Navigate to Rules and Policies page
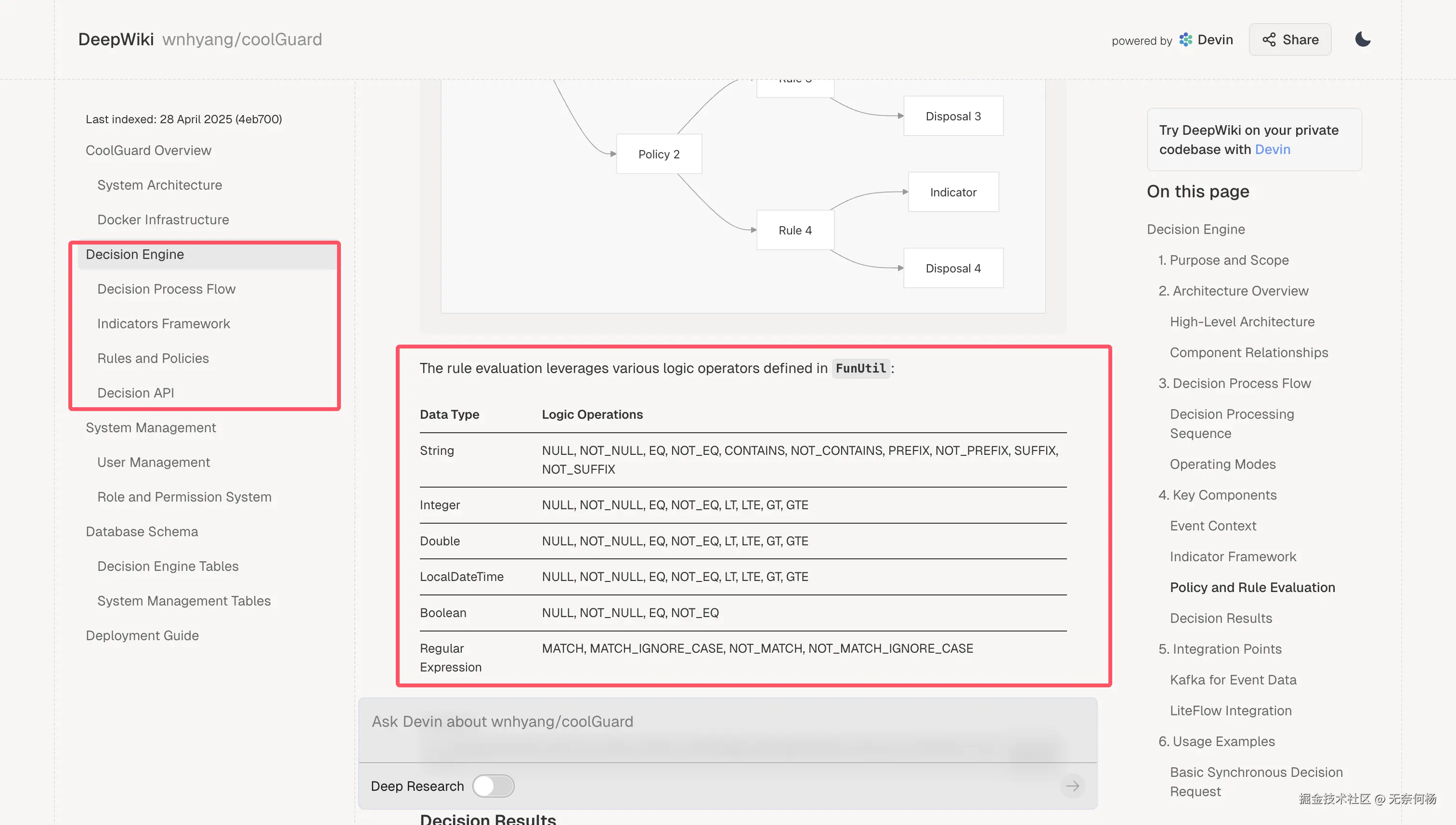The width and height of the screenshot is (1456, 825). coord(153,358)
